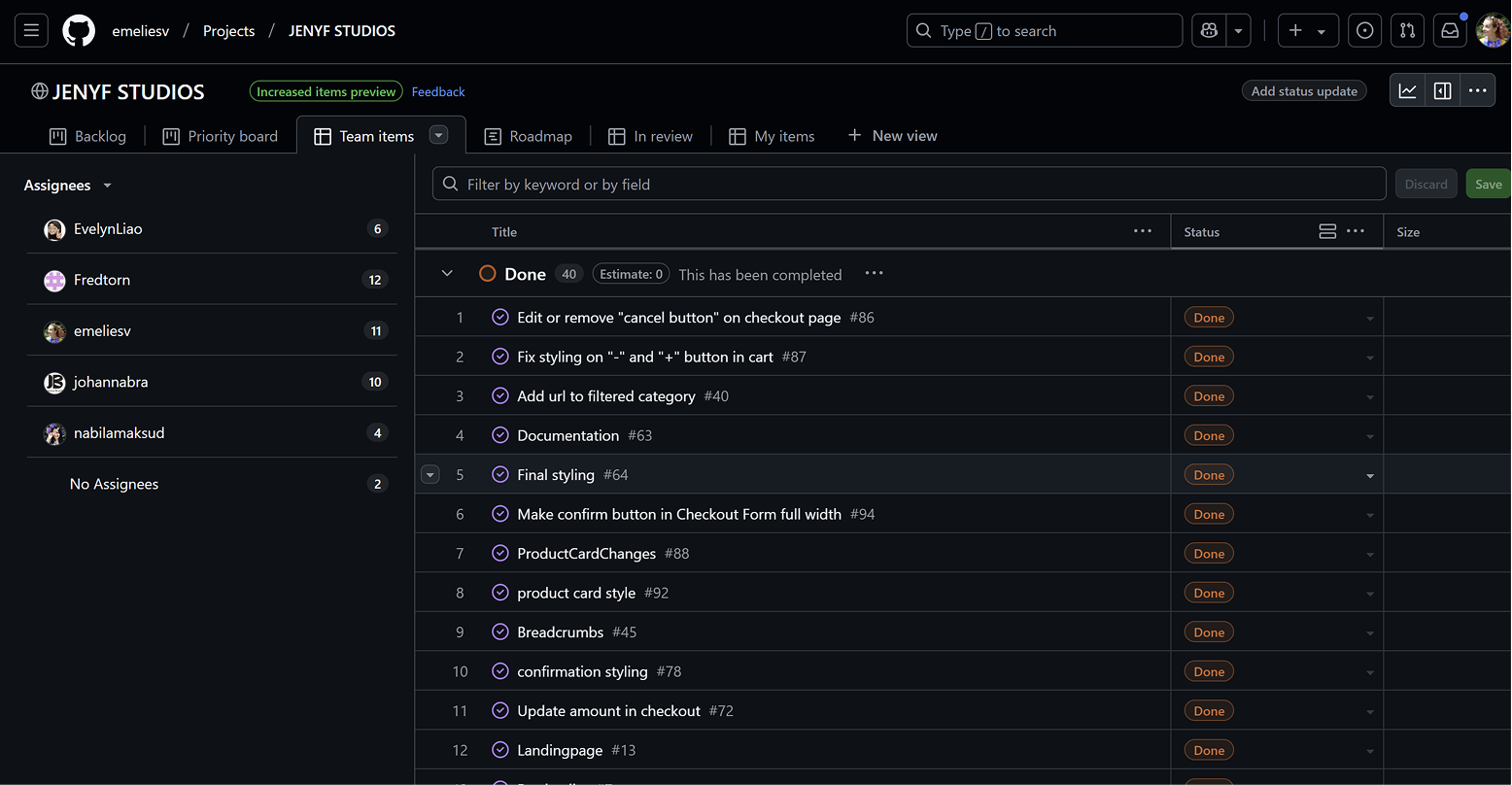Open your avatar profile menu

point(1493,30)
